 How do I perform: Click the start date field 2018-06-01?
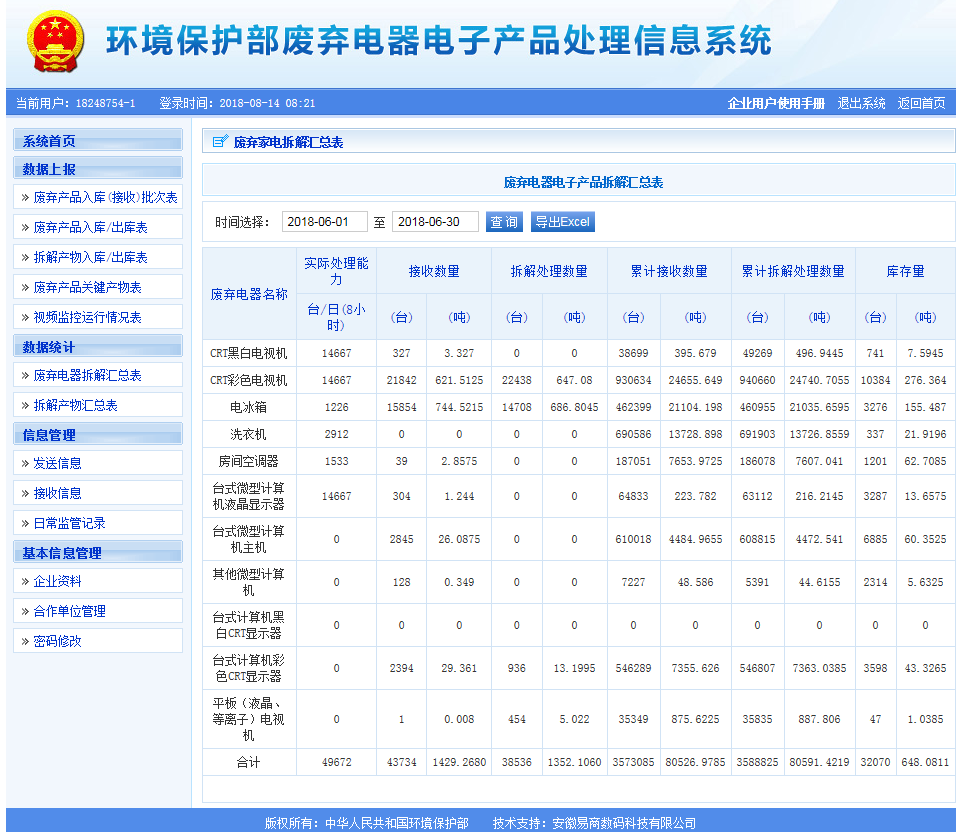click(x=324, y=222)
